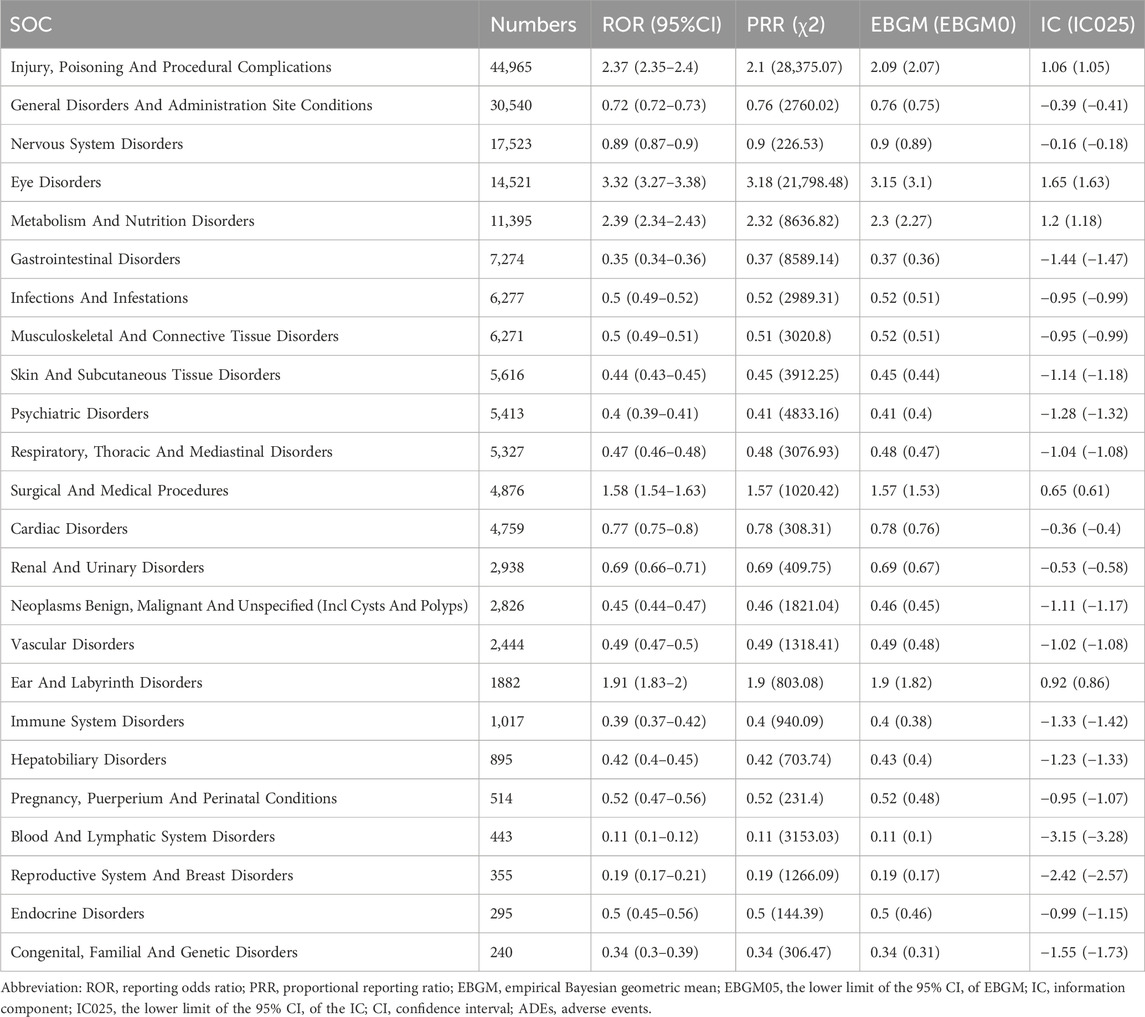
Task: Select Reproductive System And Breast Disorders
Action: click(x=152, y=875)
